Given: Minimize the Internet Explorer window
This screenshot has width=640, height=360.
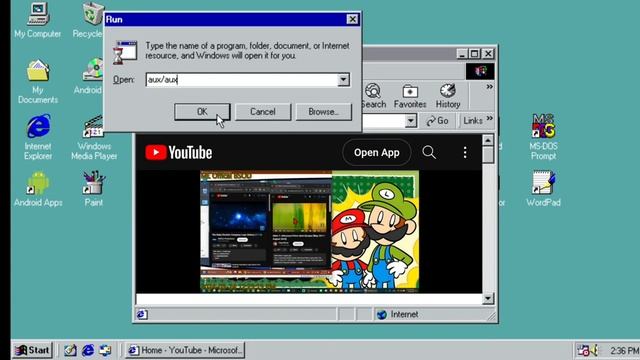Looking at the screenshot, I should tap(462, 53).
